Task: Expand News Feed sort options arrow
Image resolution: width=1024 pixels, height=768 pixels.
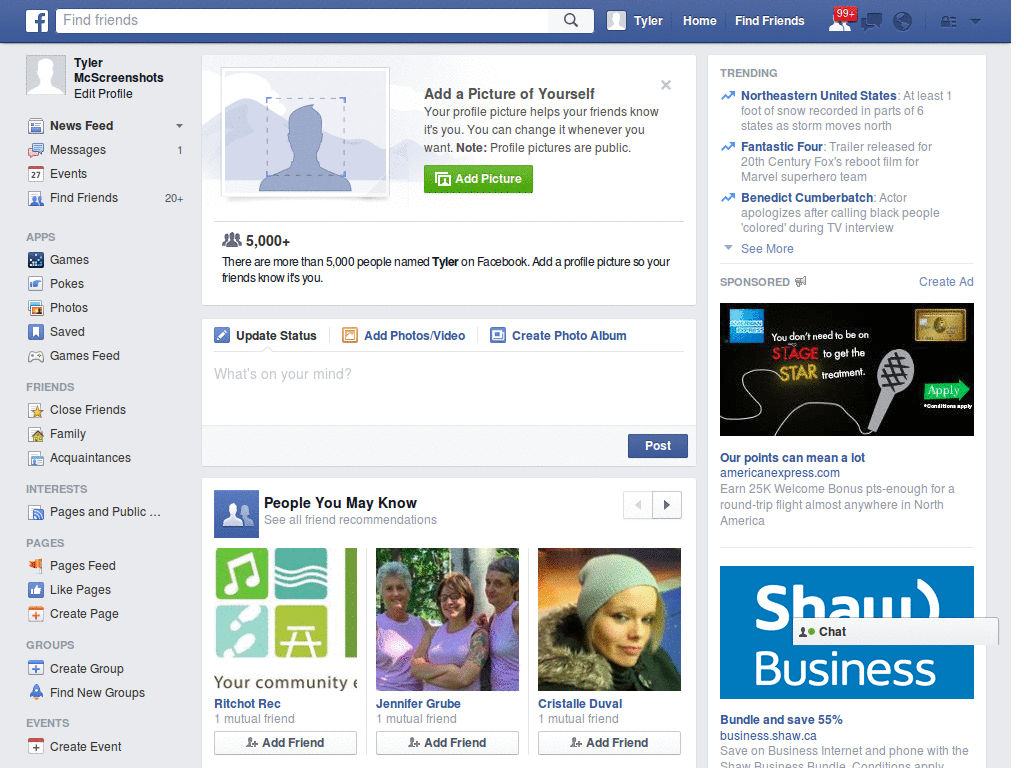Action: click(x=179, y=125)
